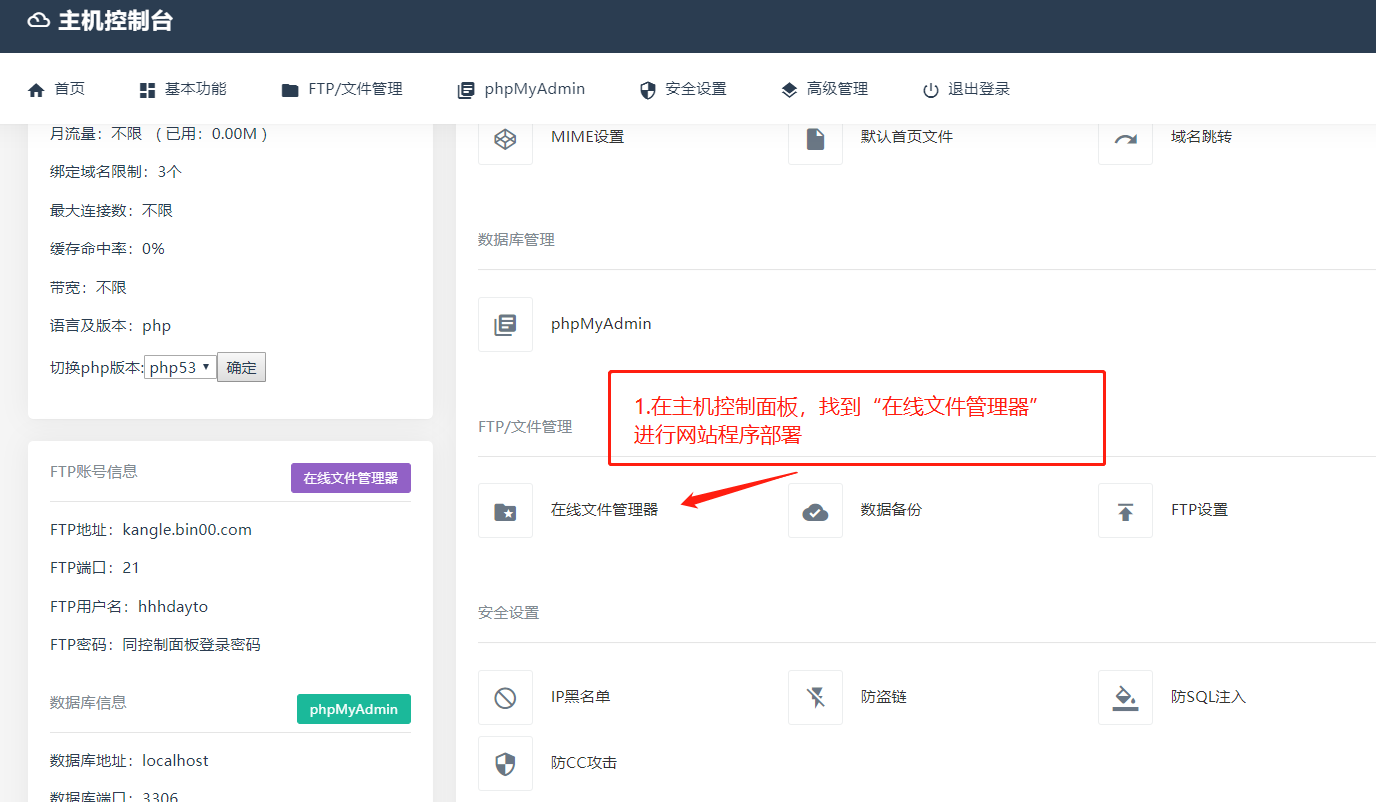The image size is (1376, 802).
Task: Open the 防CC攻击 shield icon
Action: click(505, 763)
